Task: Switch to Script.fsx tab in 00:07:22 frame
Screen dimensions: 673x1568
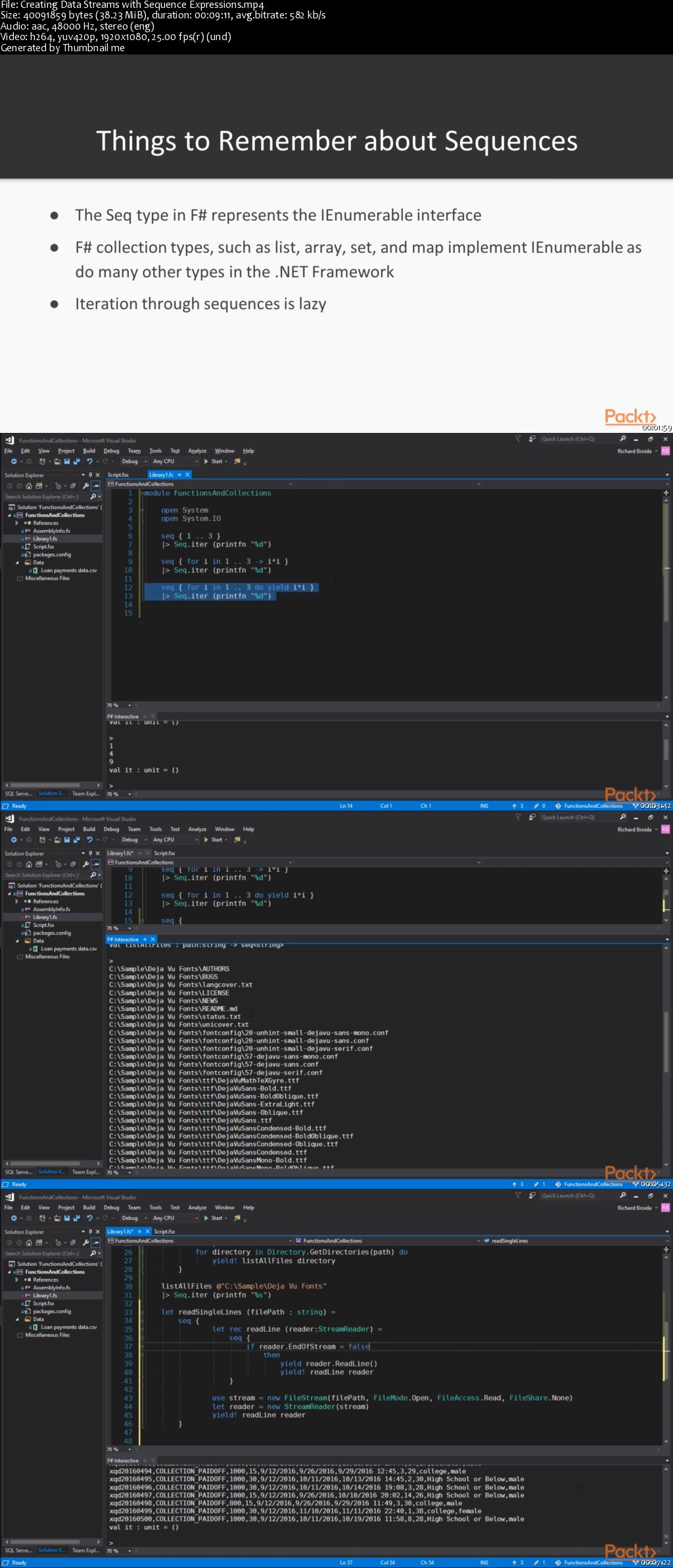Action: (164, 1231)
